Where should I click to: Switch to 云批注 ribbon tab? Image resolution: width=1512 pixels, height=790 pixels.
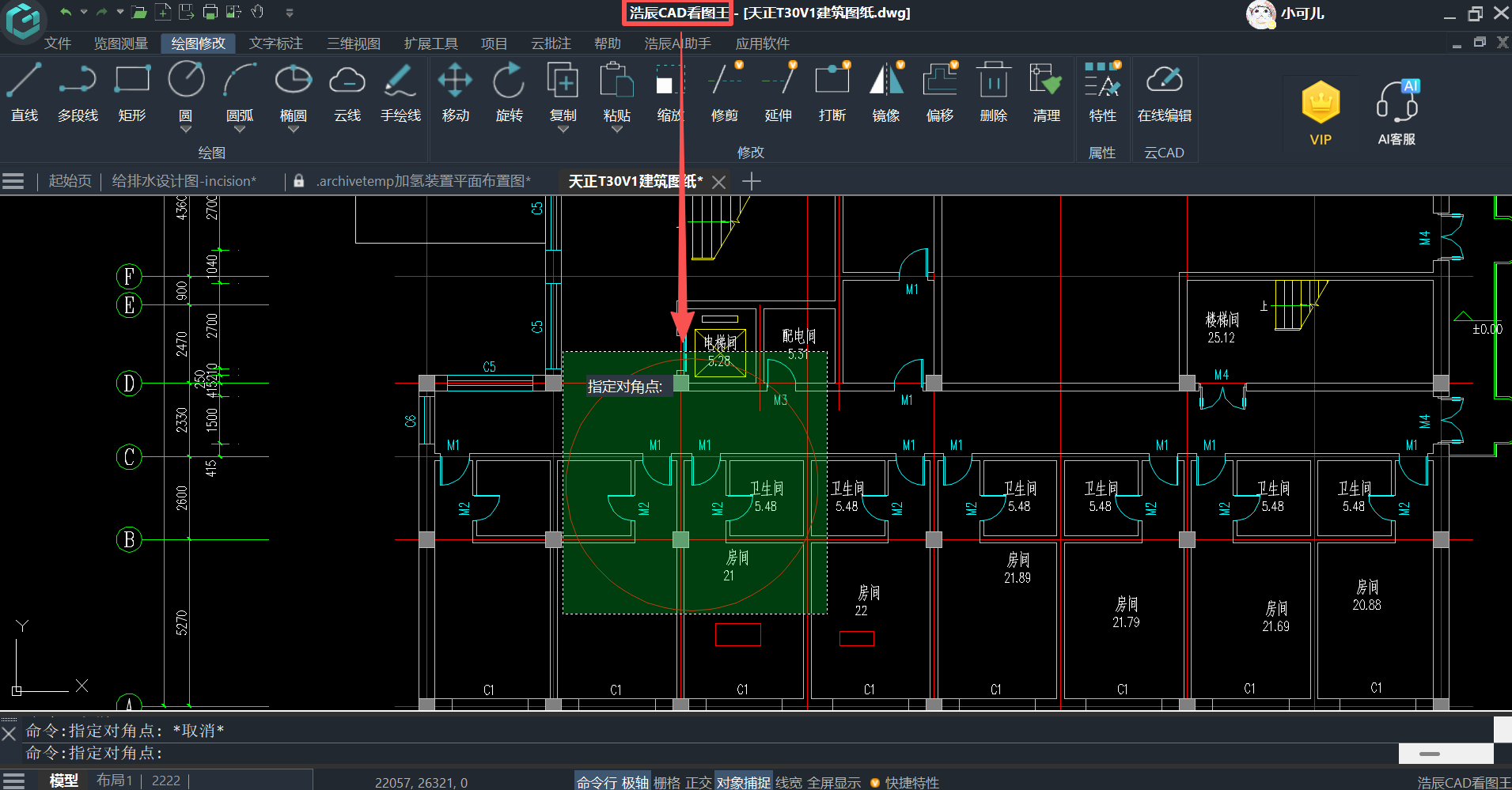tap(551, 43)
